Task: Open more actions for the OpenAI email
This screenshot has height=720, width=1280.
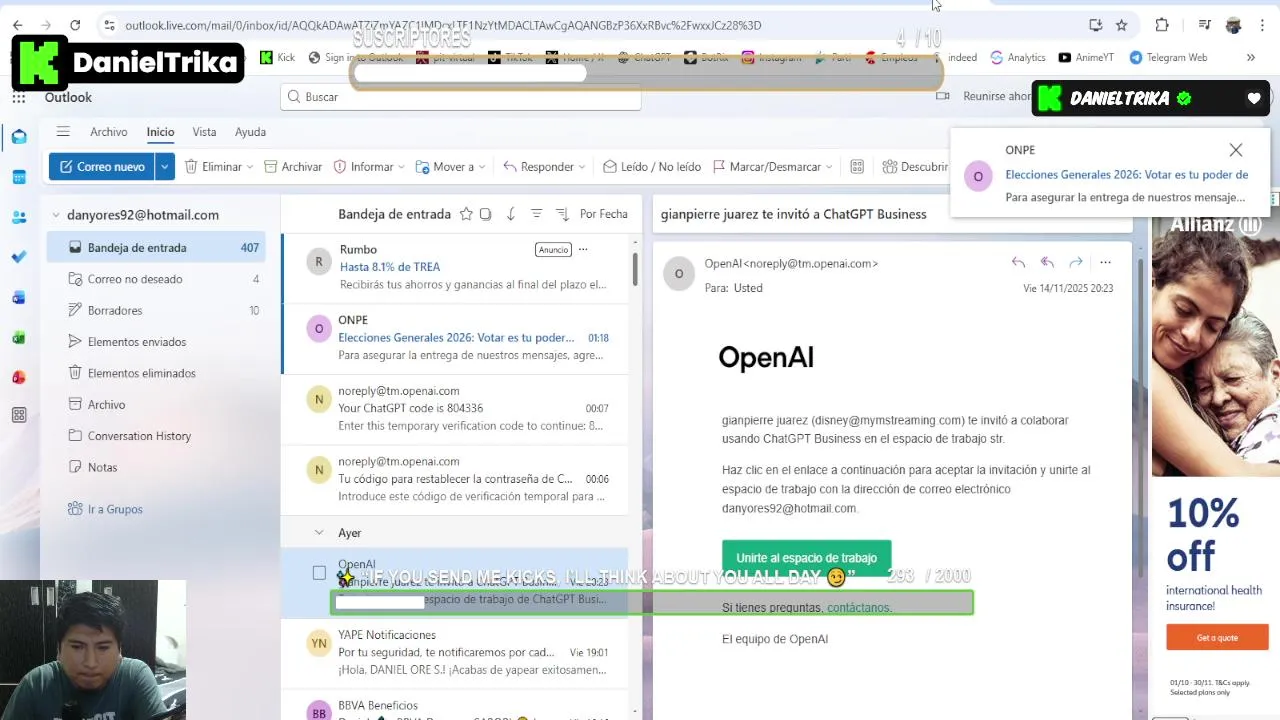Action: (1105, 262)
